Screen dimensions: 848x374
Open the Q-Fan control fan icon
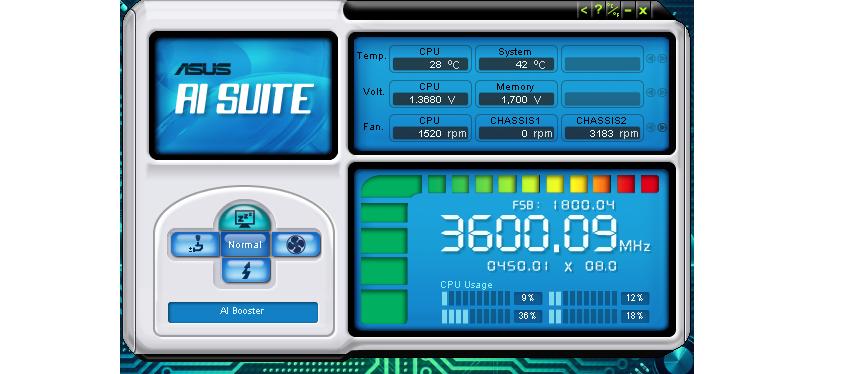click(x=296, y=245)
